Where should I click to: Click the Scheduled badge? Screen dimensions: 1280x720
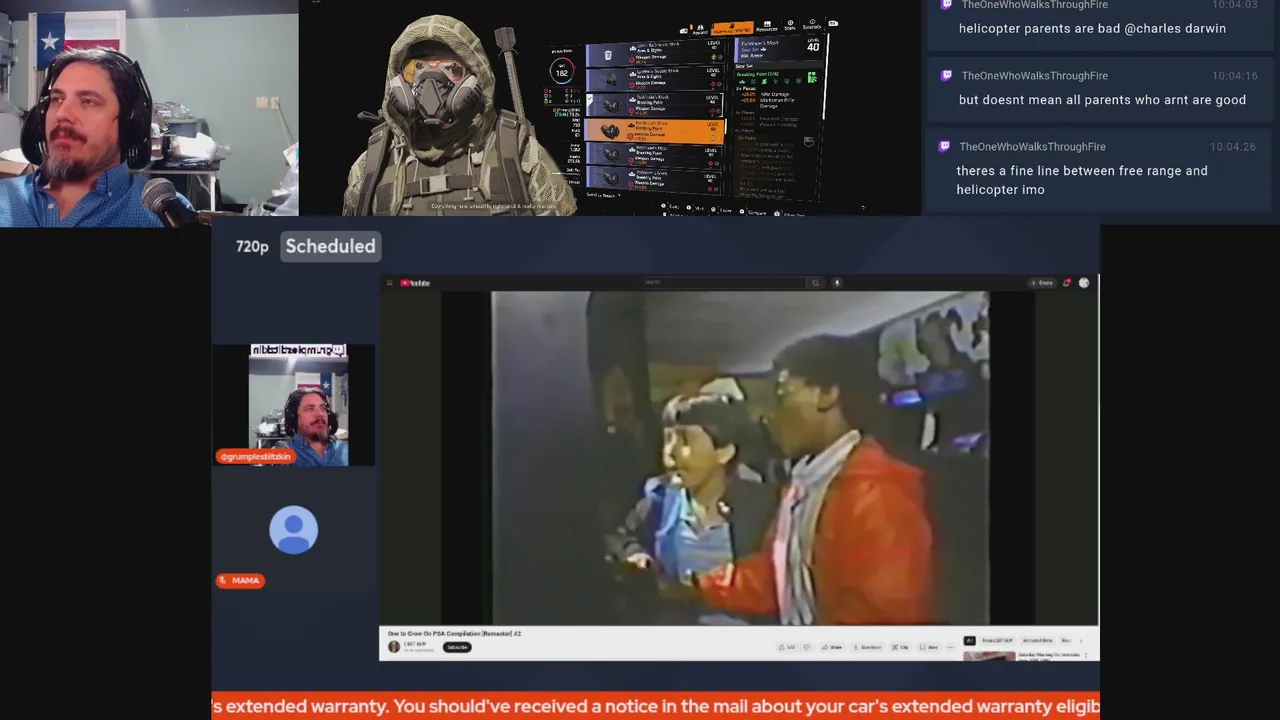pos(330,246)
